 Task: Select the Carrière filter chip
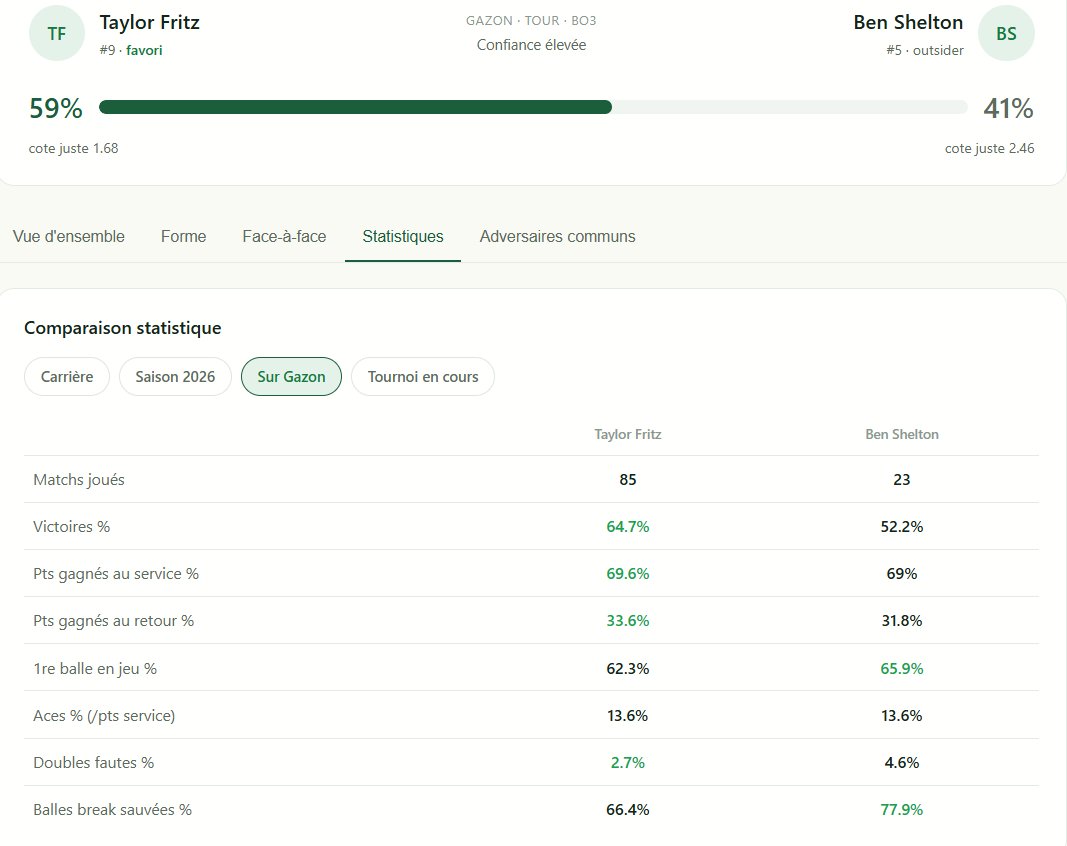click(67, 376)
